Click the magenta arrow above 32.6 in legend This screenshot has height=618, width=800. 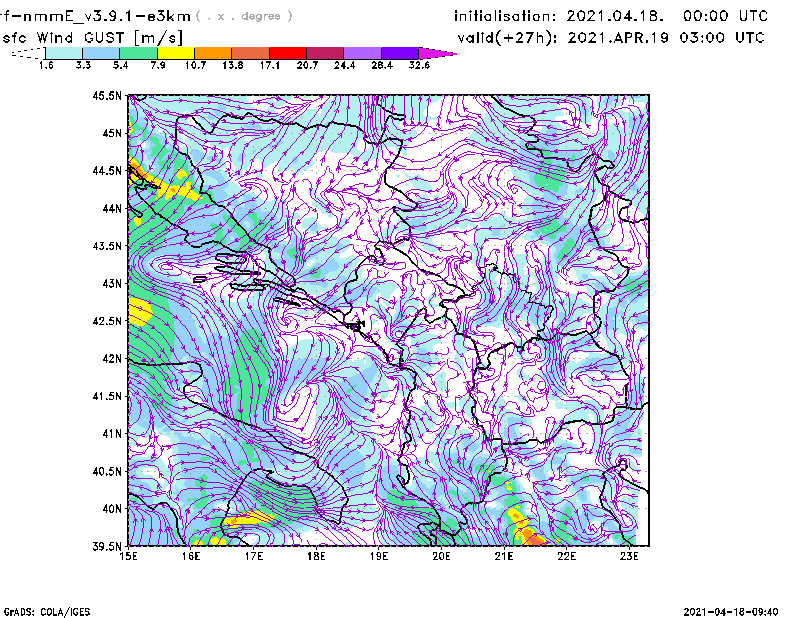[x=437, y=53]
